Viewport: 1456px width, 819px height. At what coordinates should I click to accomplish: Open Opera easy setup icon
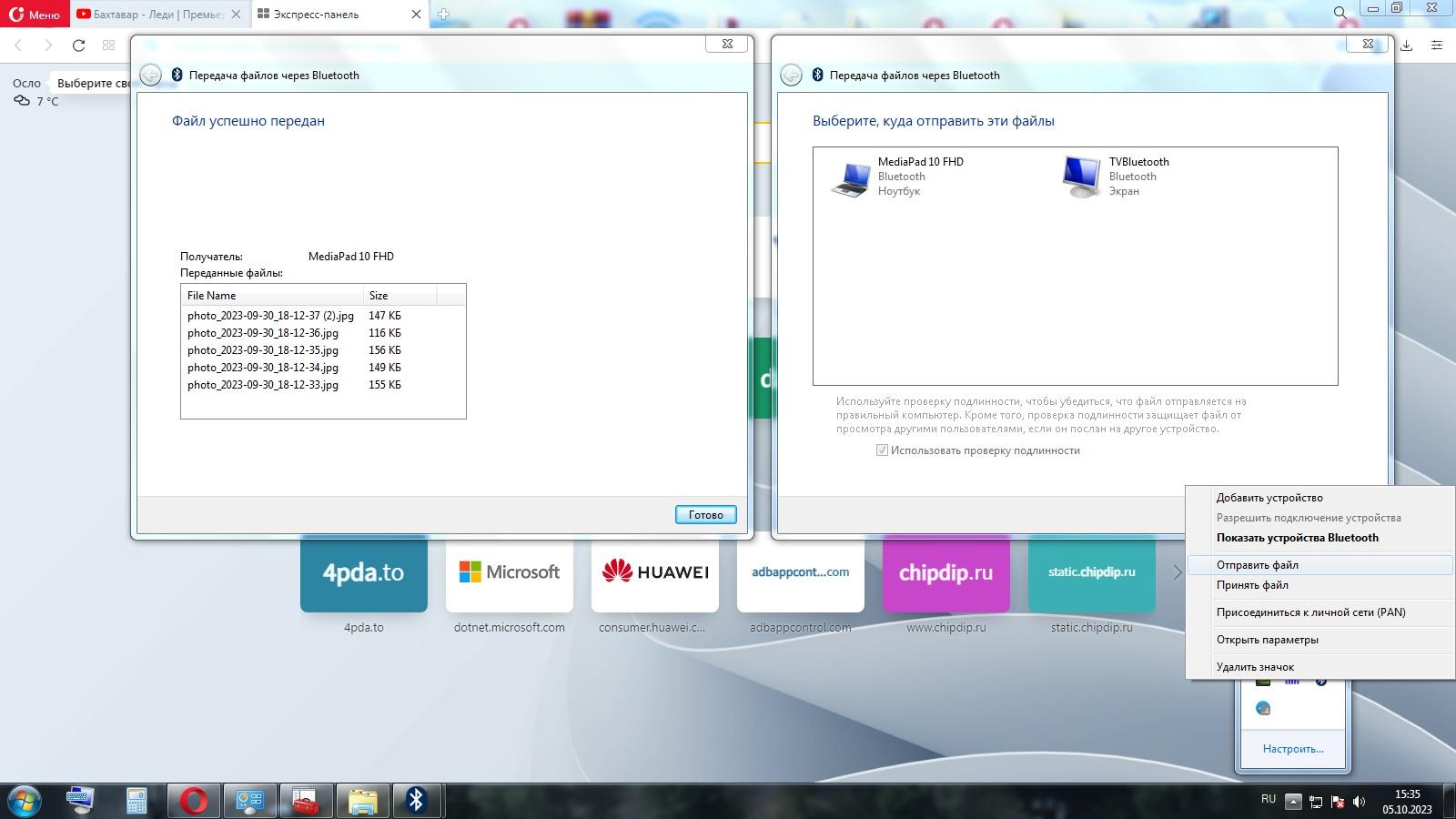coord(1437,45)
